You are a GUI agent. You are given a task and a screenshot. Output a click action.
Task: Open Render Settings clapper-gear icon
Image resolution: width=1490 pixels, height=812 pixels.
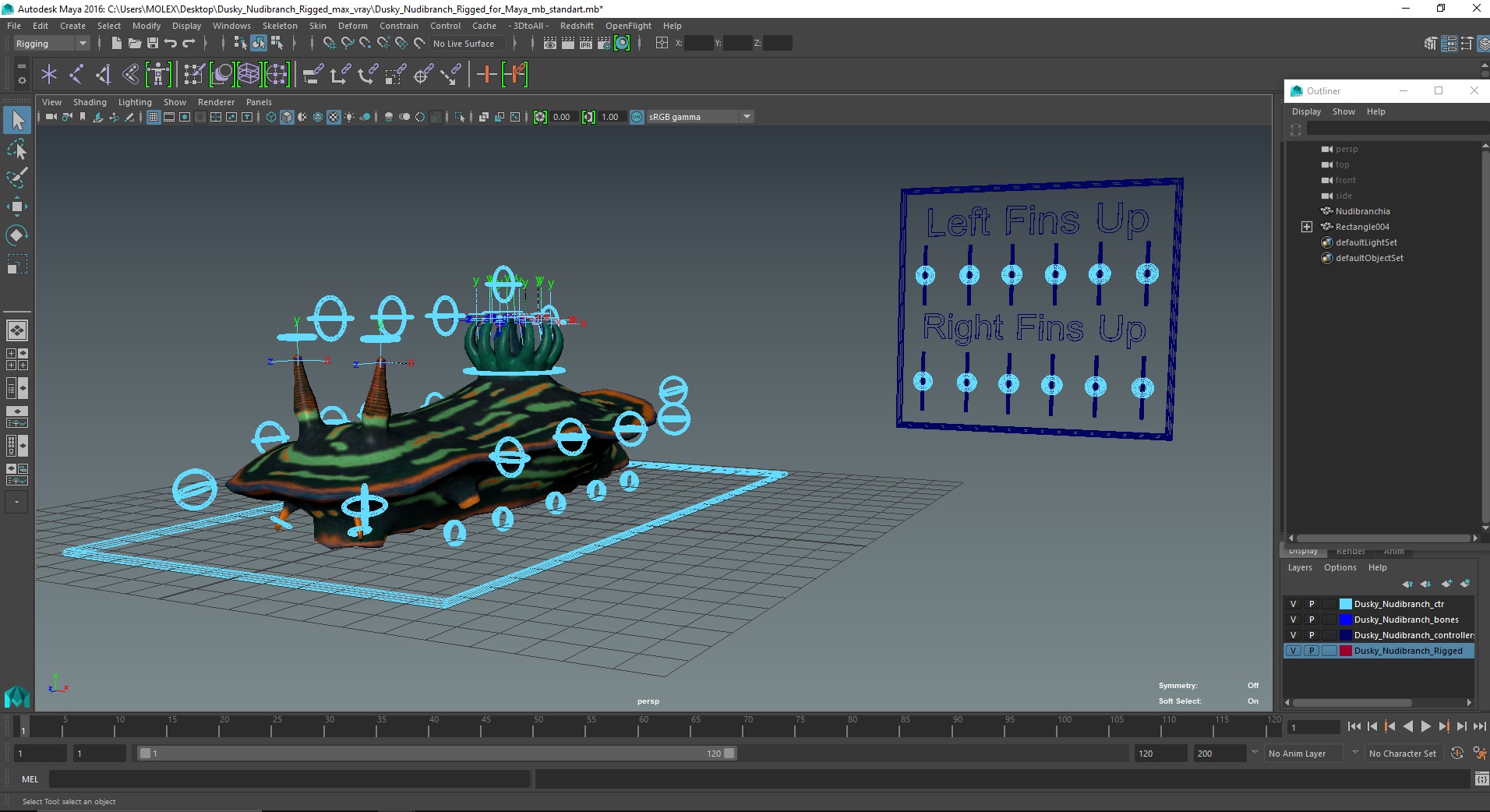tap(604, 44)
